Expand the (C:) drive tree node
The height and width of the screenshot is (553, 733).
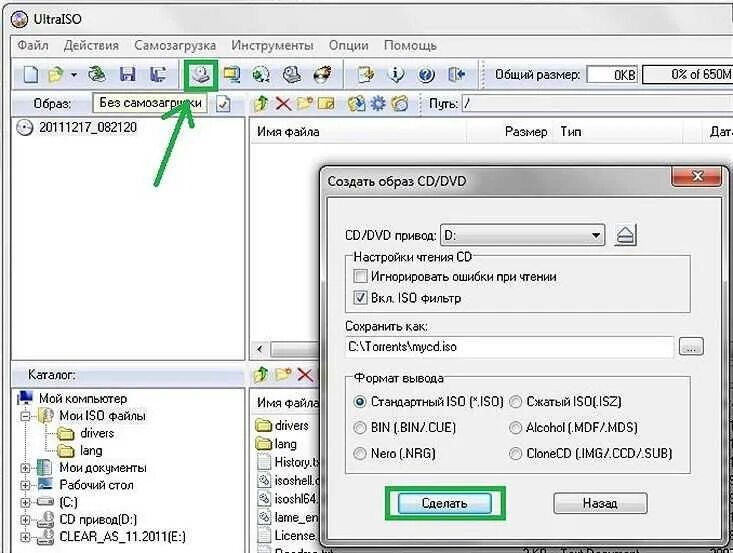[x=25, y=502]
